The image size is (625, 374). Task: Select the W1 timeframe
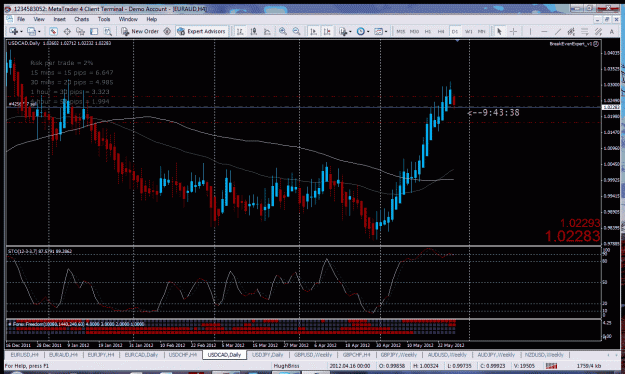coord(468,31)
